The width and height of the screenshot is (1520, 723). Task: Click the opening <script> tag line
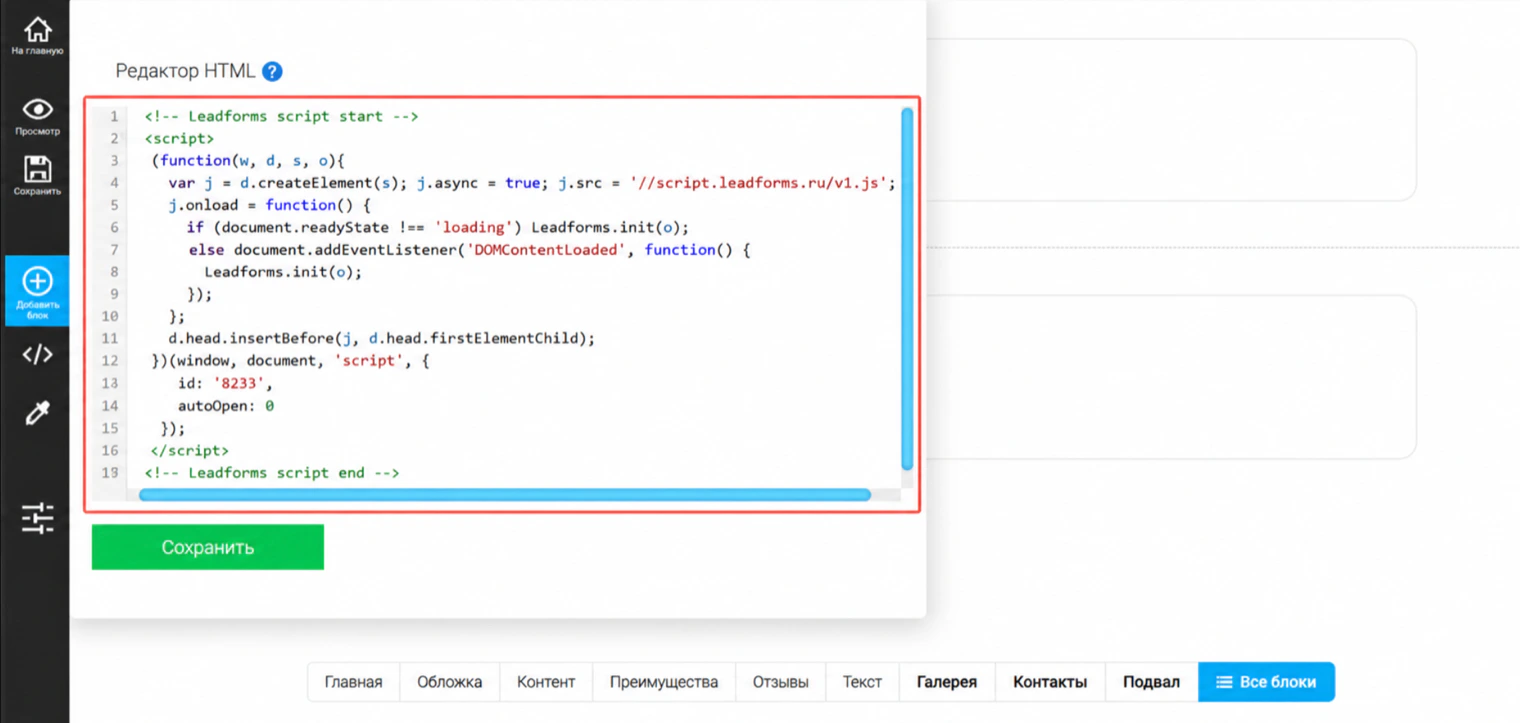179,138
